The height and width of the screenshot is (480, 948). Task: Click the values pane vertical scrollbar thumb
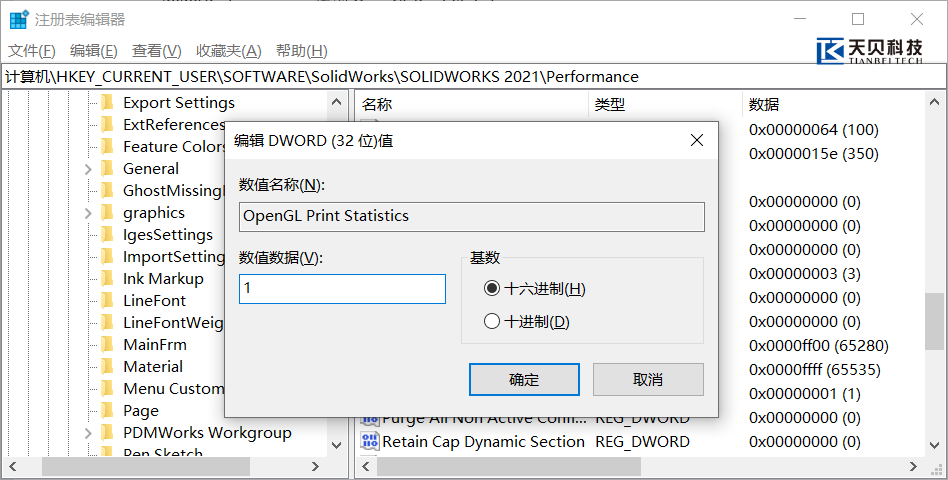click(x=934, y=322)
